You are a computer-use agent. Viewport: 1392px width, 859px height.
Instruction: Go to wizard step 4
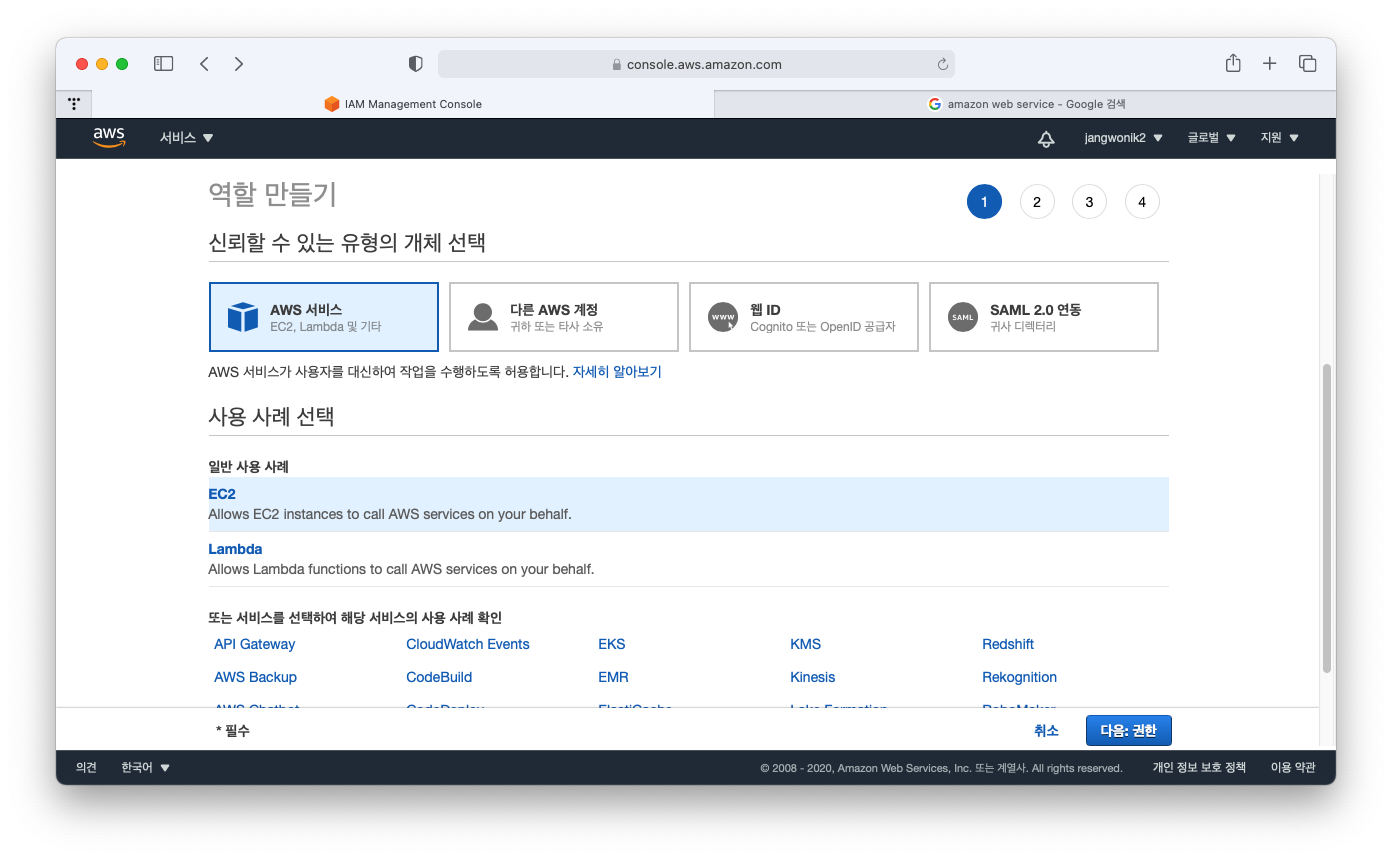[1142, 202]
